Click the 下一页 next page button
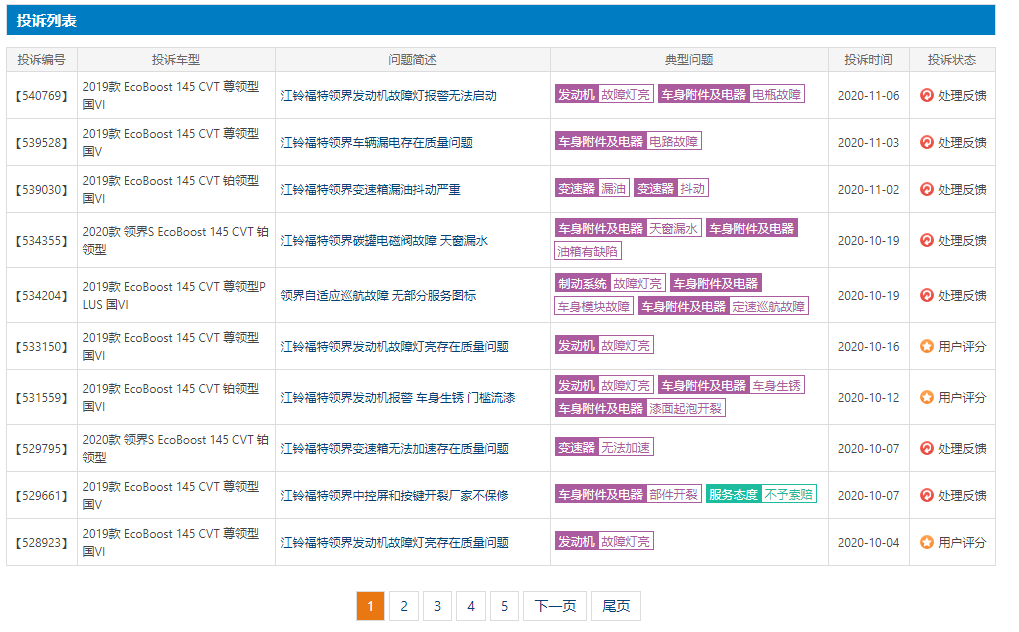Image resolution: width=1019 pixels, height=632 pixels. click(x=555, y=606)
